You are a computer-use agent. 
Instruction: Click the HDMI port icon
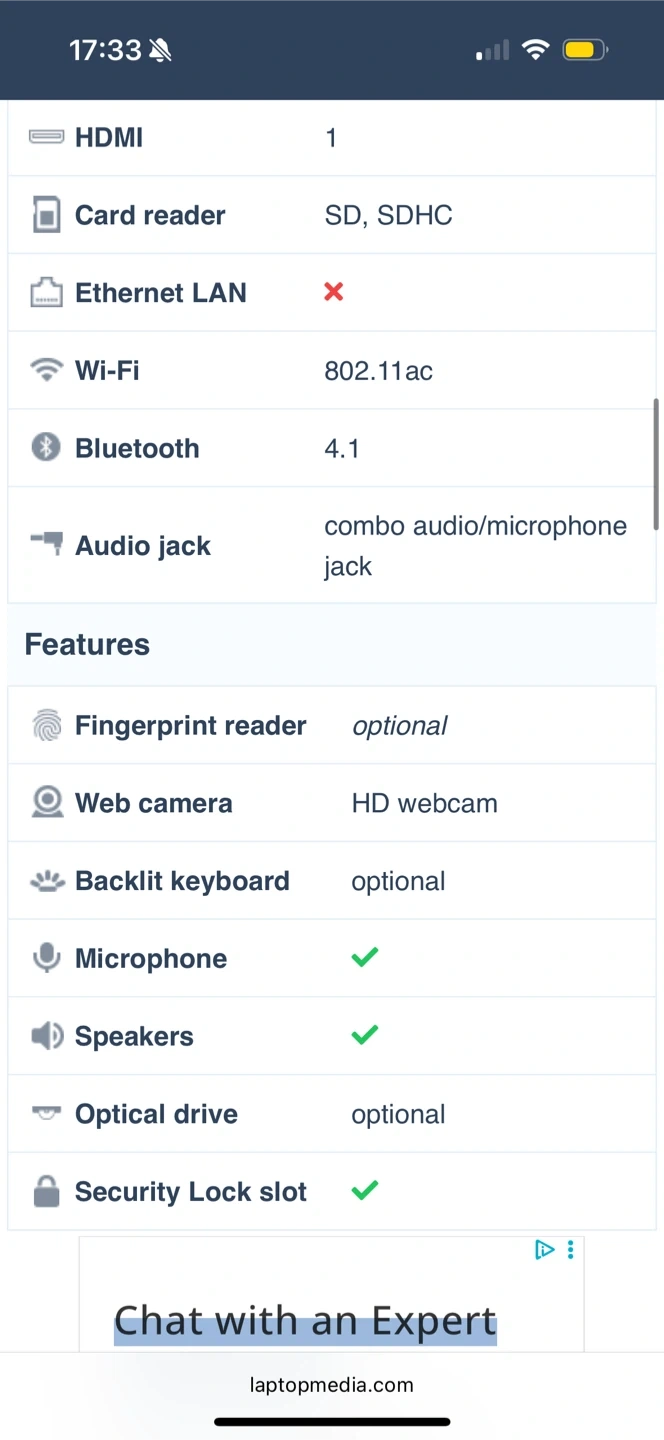coord(46,137)
